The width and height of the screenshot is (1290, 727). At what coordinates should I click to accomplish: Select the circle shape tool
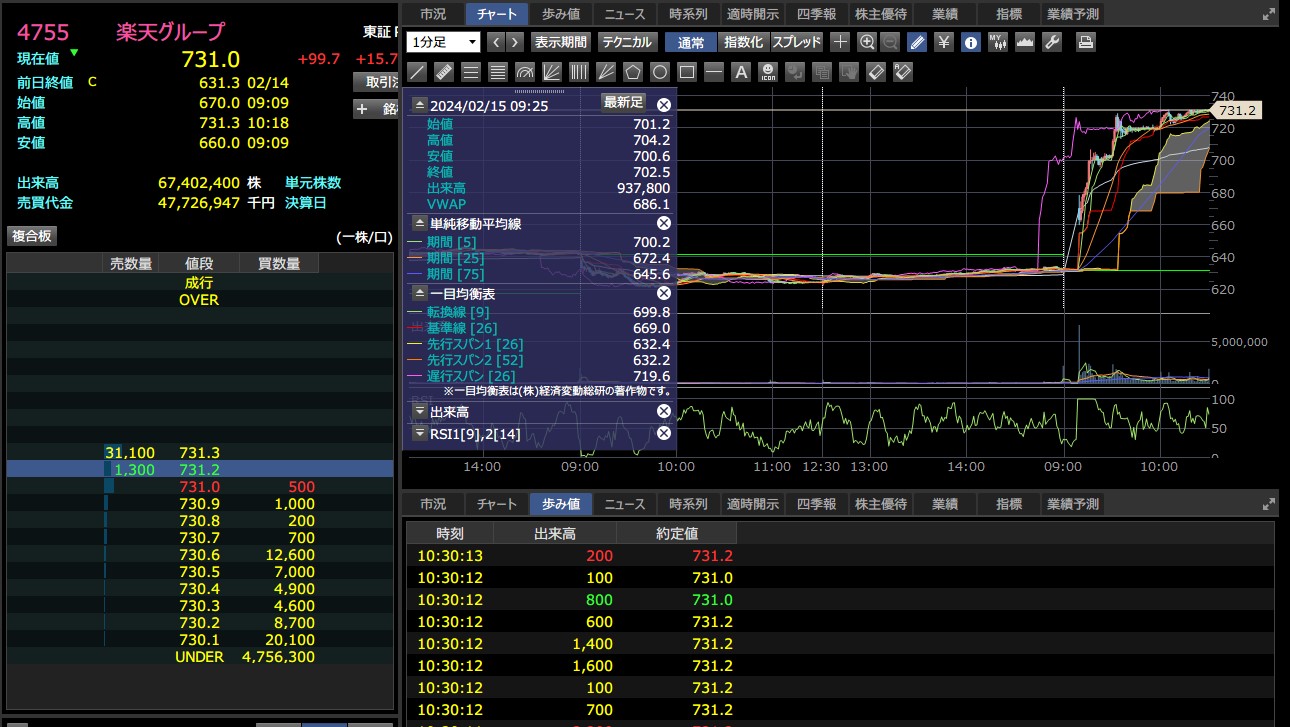tap(660, 72)
